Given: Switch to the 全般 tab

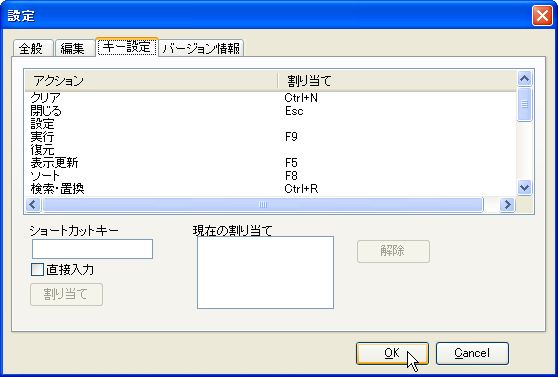Looking at the screenshot, I should (33, 48).
